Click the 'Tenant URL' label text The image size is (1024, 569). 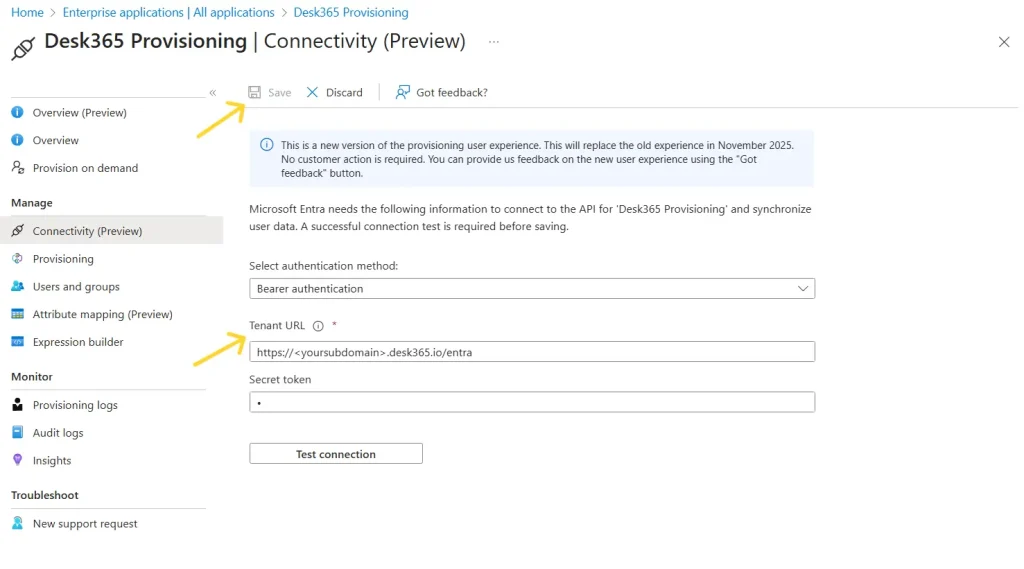click(x=277, y=325)
